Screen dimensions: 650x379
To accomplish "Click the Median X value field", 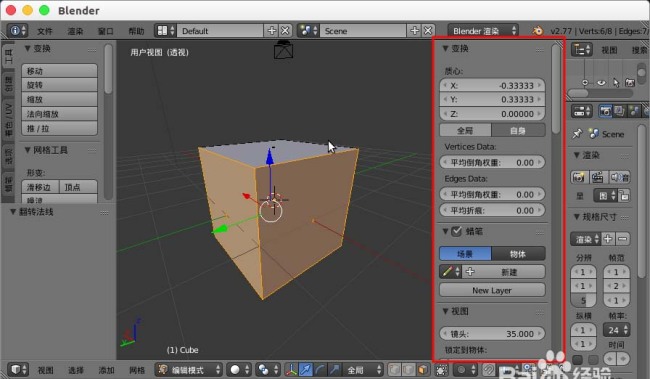I will click(x=492, y=85).
